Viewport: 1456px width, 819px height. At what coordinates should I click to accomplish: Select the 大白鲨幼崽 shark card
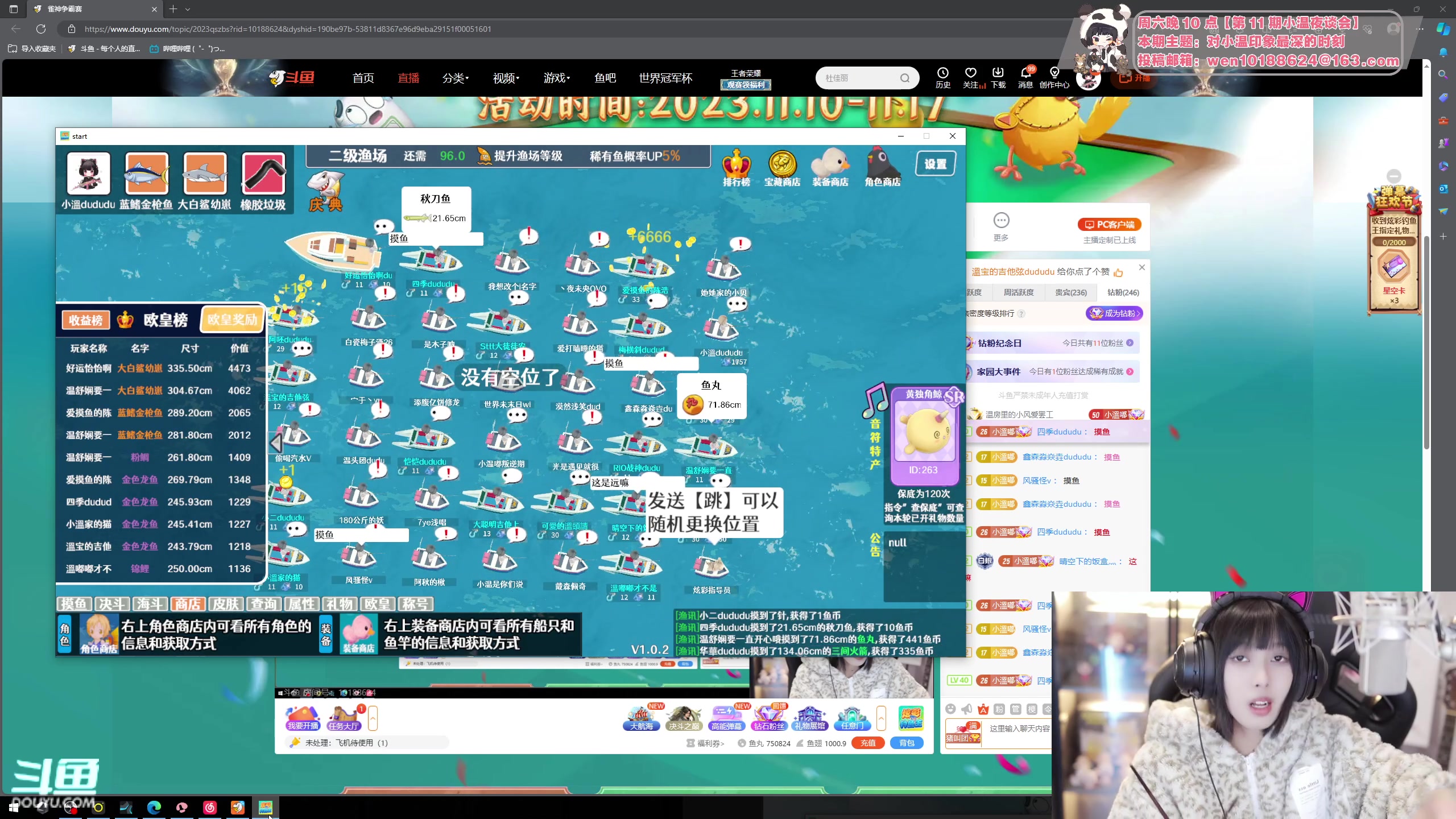(205, 181)
